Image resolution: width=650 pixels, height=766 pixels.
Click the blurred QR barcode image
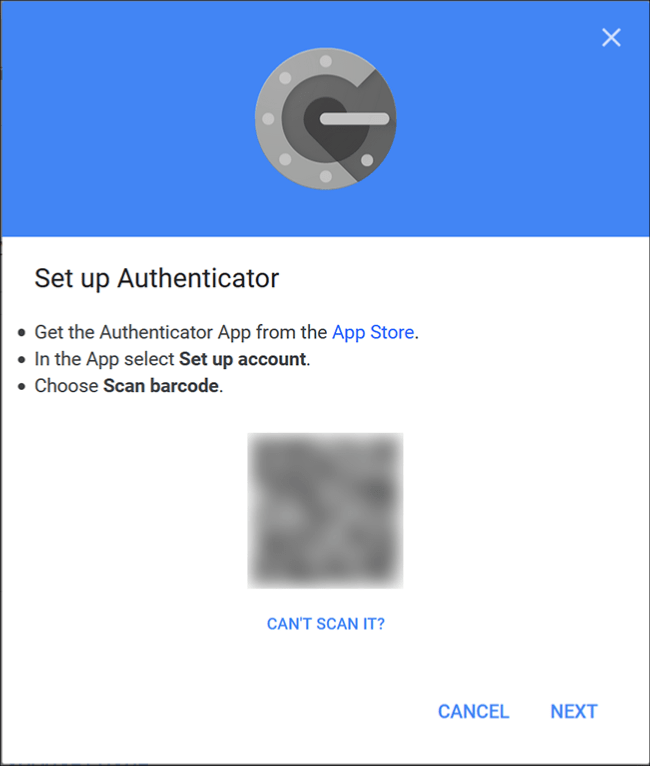325,511
